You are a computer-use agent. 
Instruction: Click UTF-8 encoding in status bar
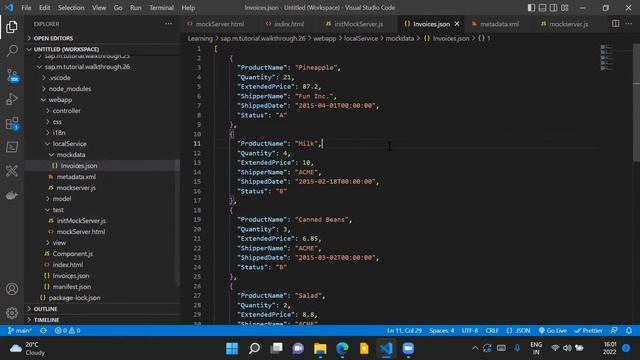469,330
